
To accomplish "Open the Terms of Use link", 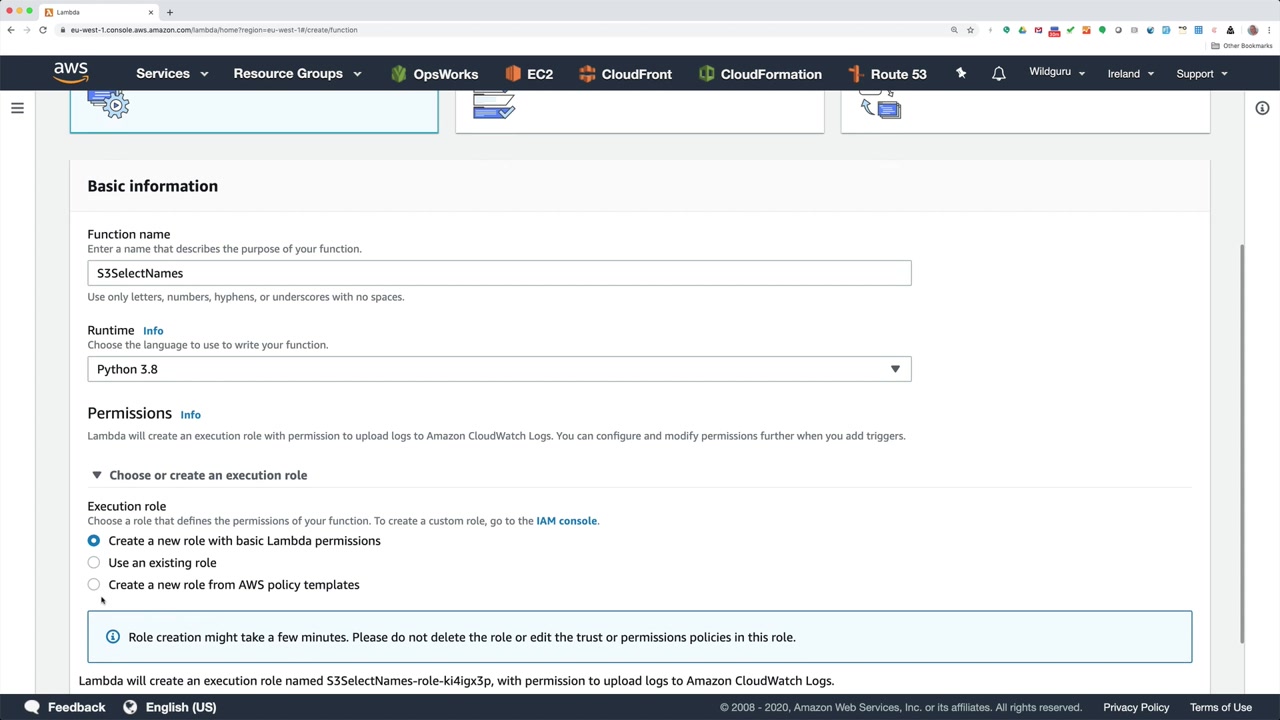I will 1220,707.
